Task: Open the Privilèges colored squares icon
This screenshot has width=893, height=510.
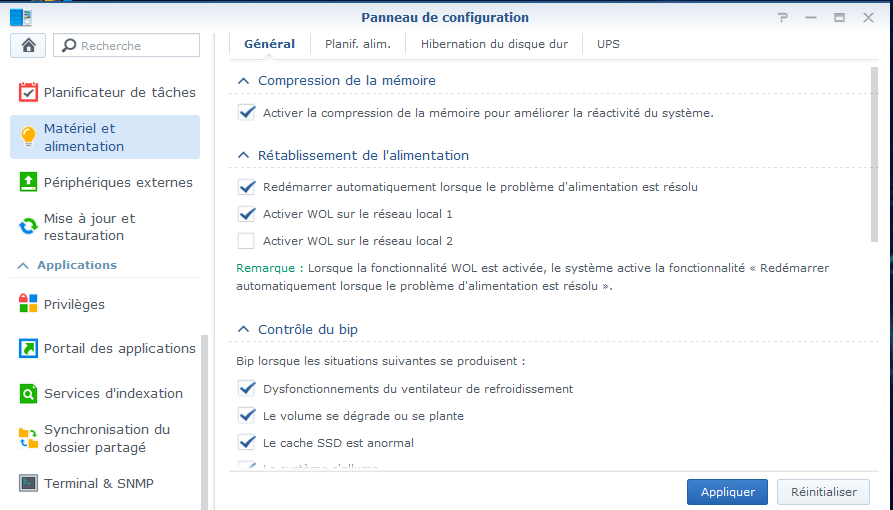Action: 28,304
